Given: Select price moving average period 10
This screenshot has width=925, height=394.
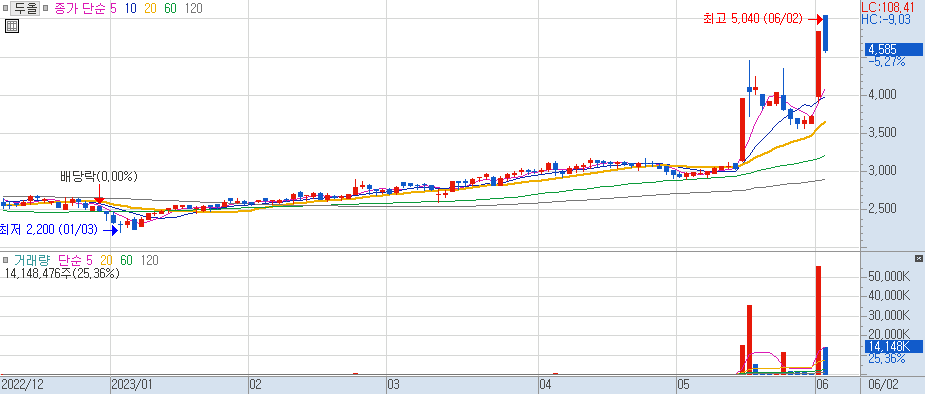Looking at the screenshot, I should pyautogui.click(x=130, y=8).
